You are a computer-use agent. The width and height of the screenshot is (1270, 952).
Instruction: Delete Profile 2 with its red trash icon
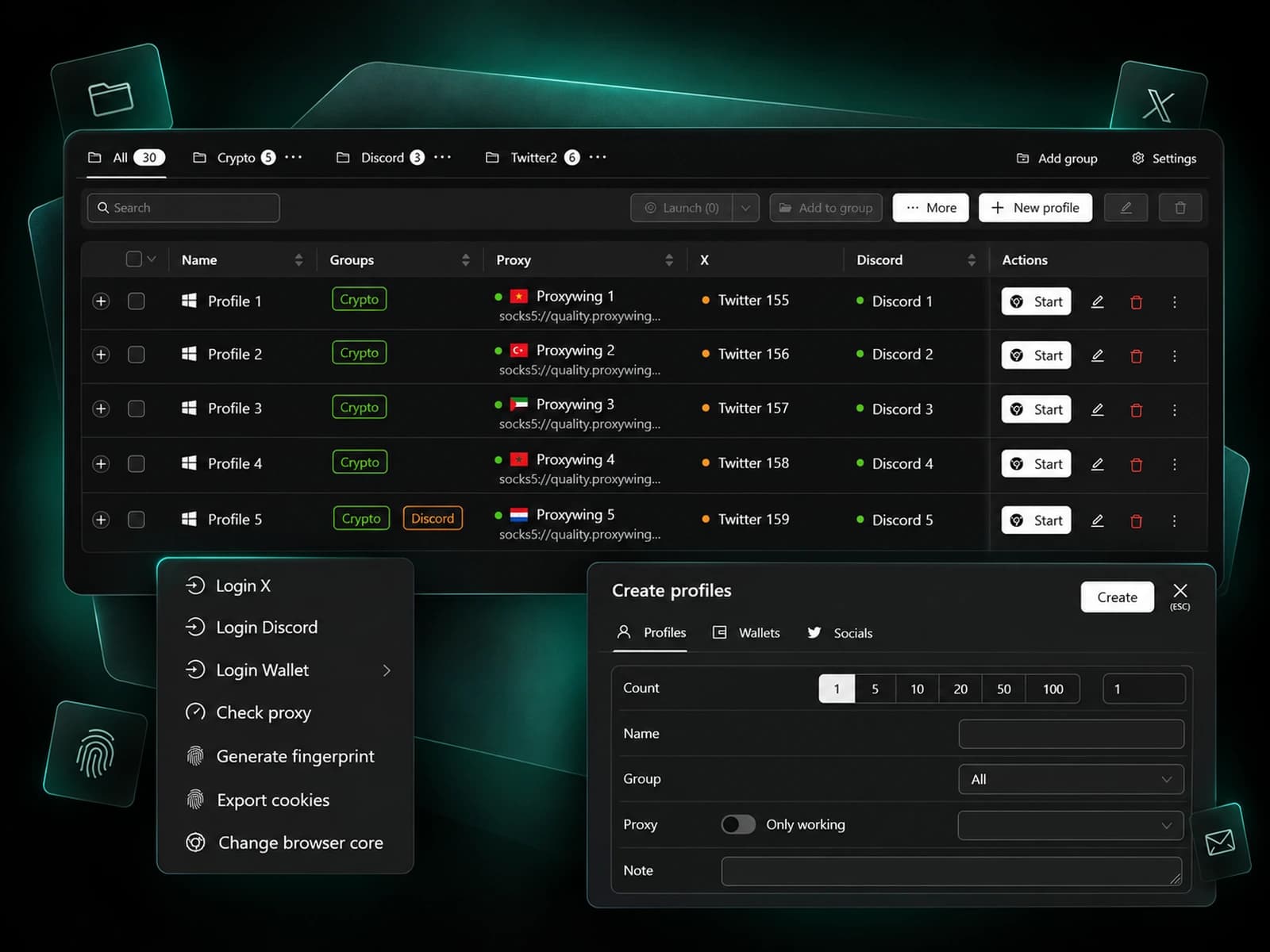[x=1136, y=356]
